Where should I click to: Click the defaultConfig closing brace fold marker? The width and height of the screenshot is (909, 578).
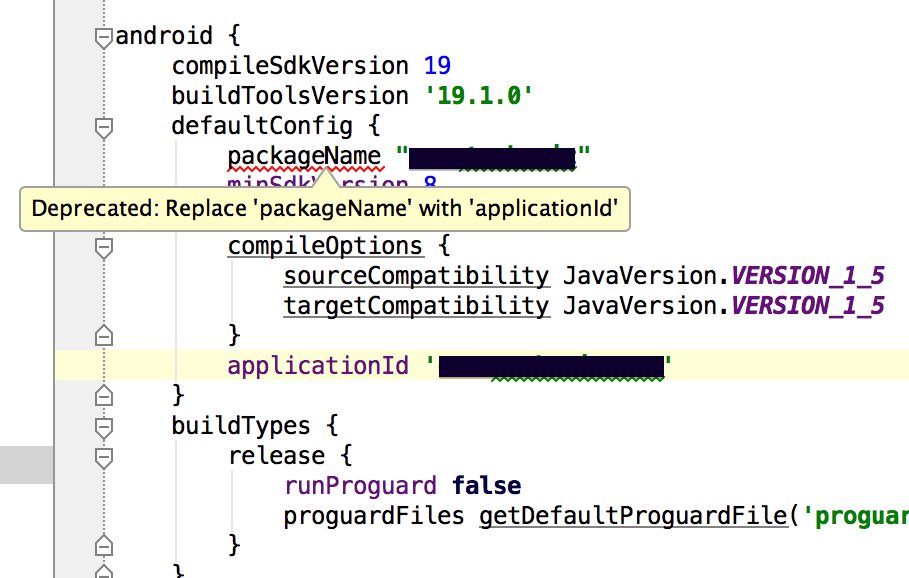click(x=103, y=396)
